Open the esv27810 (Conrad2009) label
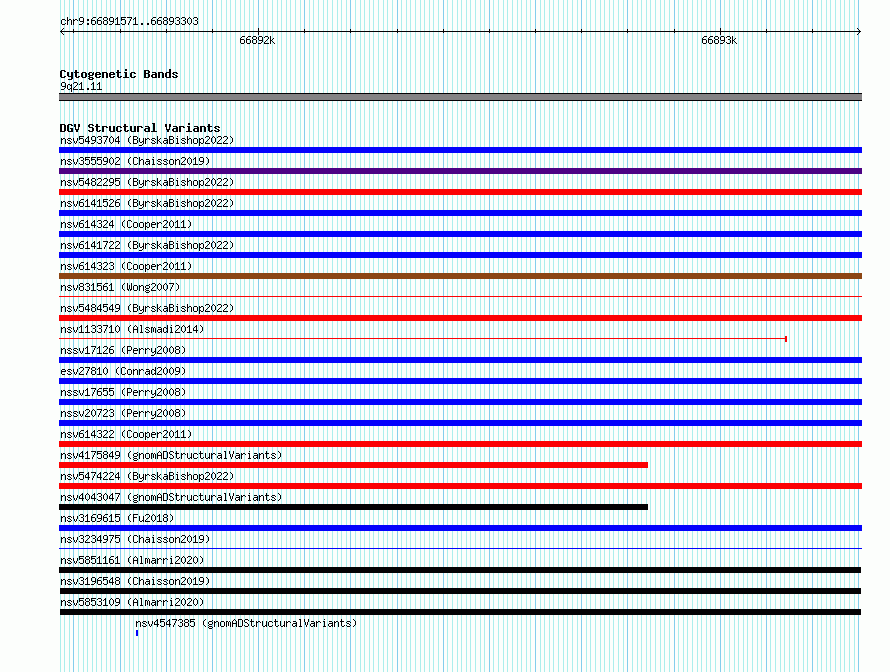This screenshot has height=672, width=890. pos(123,371)
